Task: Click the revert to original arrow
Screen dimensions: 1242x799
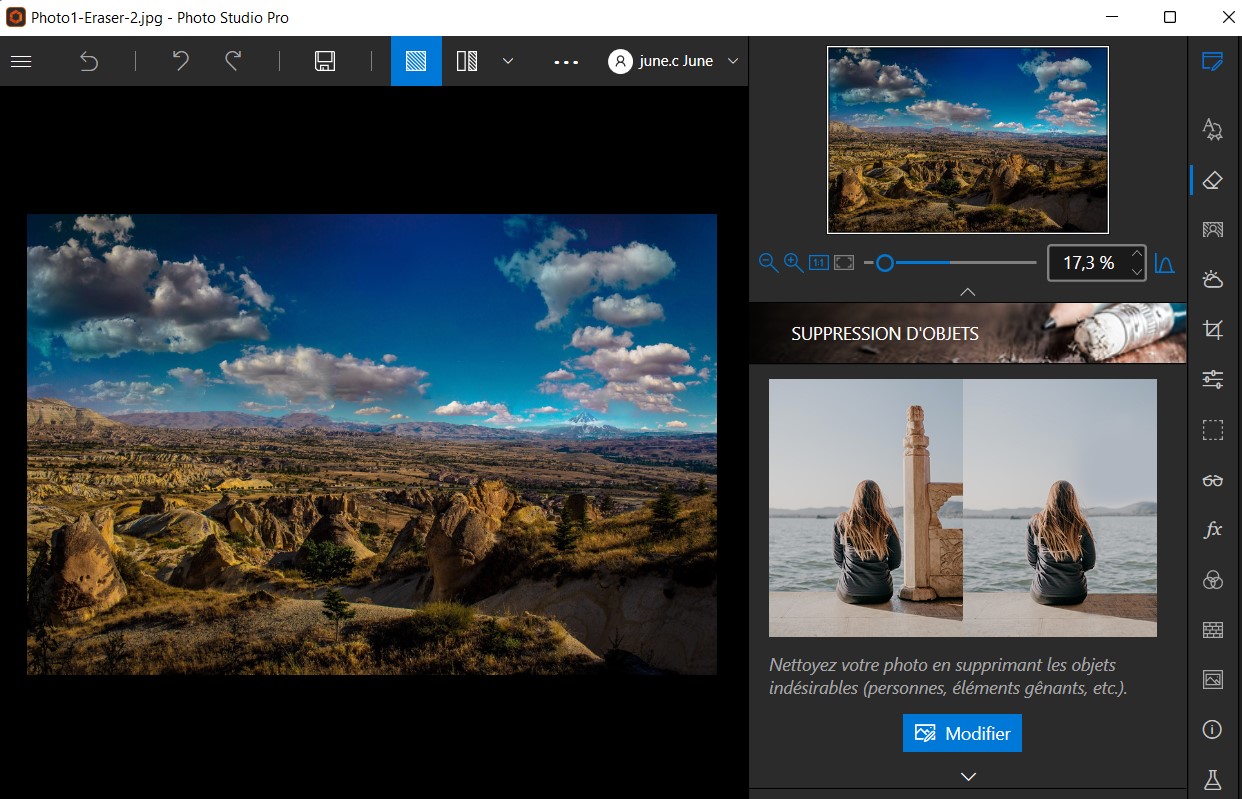Action: (x=89, y=61)
